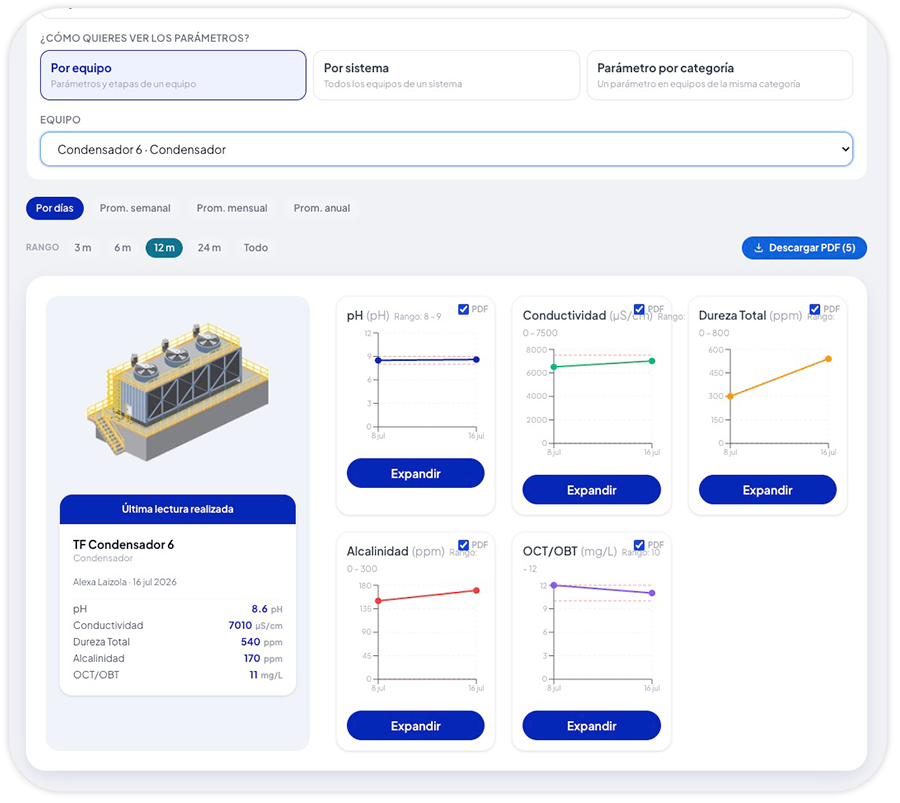This screenshot has height=803, width=900.
Task: Switch to Prom. semanal tab
Action: tap(135, 208)
